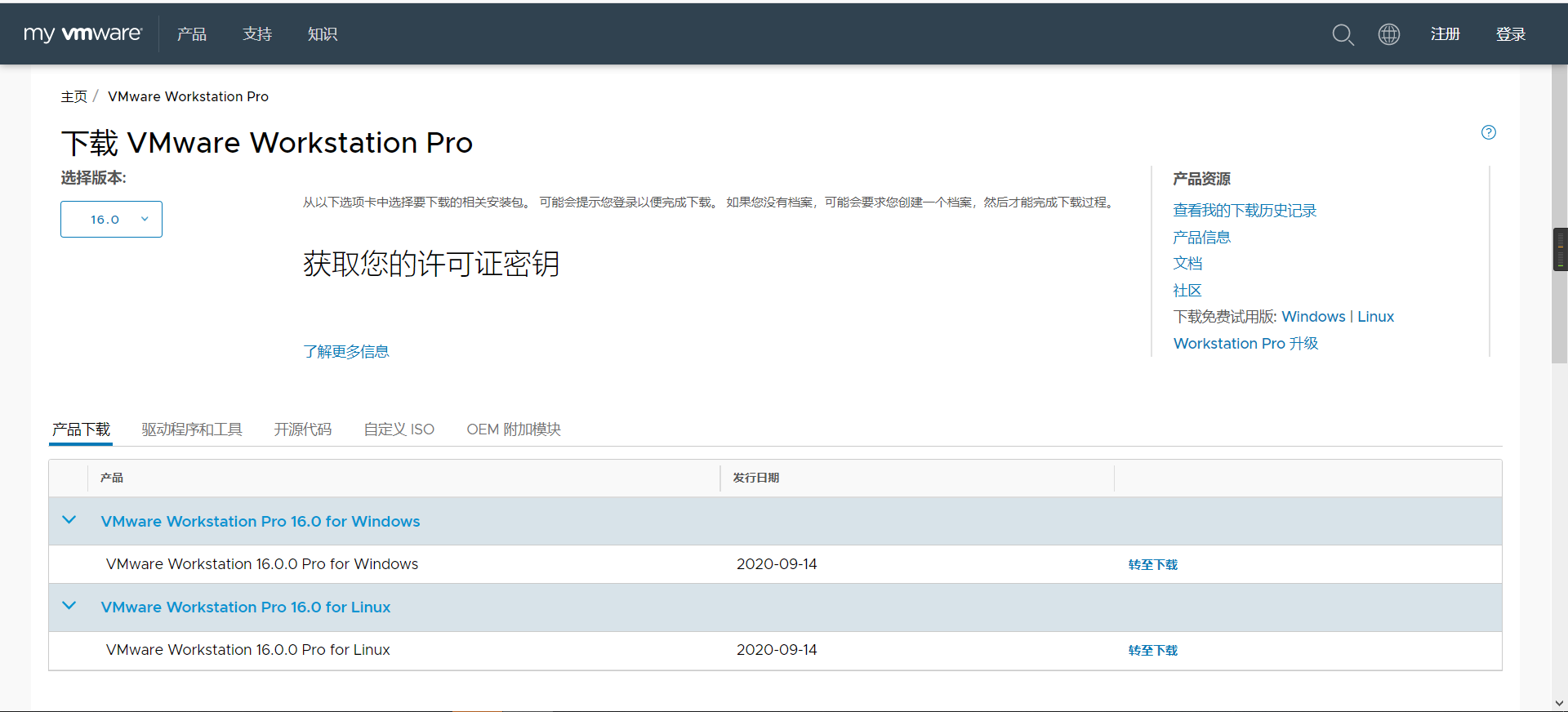Image resolution: width=1568 pixels, height=712 pixels.
Task: Click the my vmware logo
Action: pyautogui.click(x=82, y=33)
